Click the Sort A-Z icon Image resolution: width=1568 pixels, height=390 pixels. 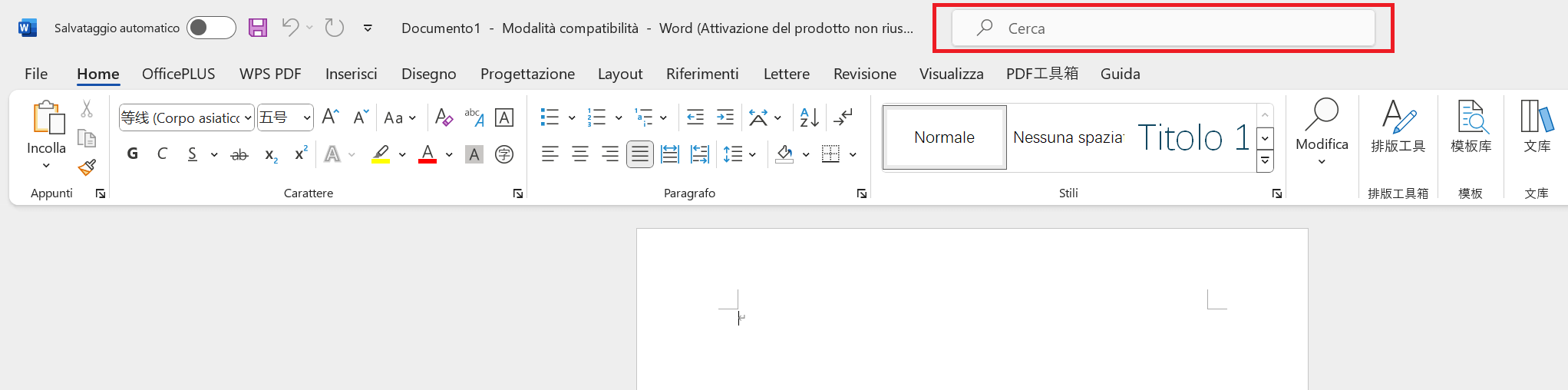[809, 117]
